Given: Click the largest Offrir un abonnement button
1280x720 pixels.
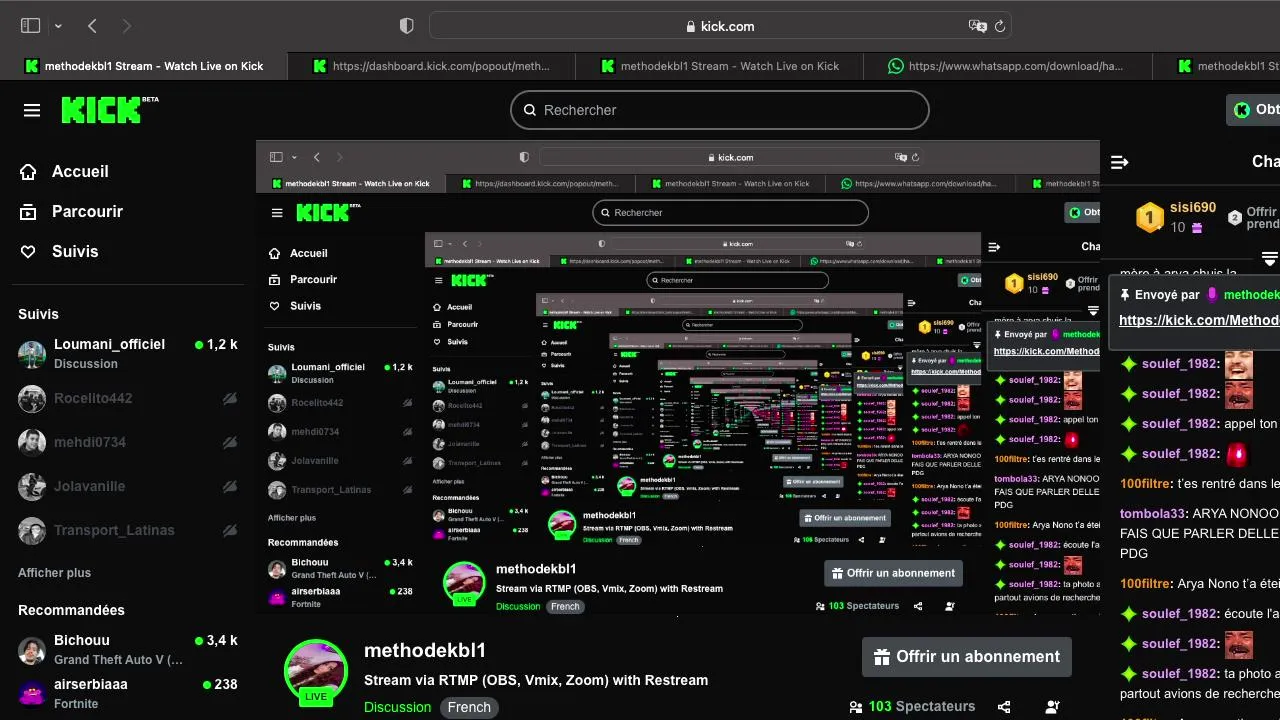Looking at the screenshot, I should coord(967,656).
